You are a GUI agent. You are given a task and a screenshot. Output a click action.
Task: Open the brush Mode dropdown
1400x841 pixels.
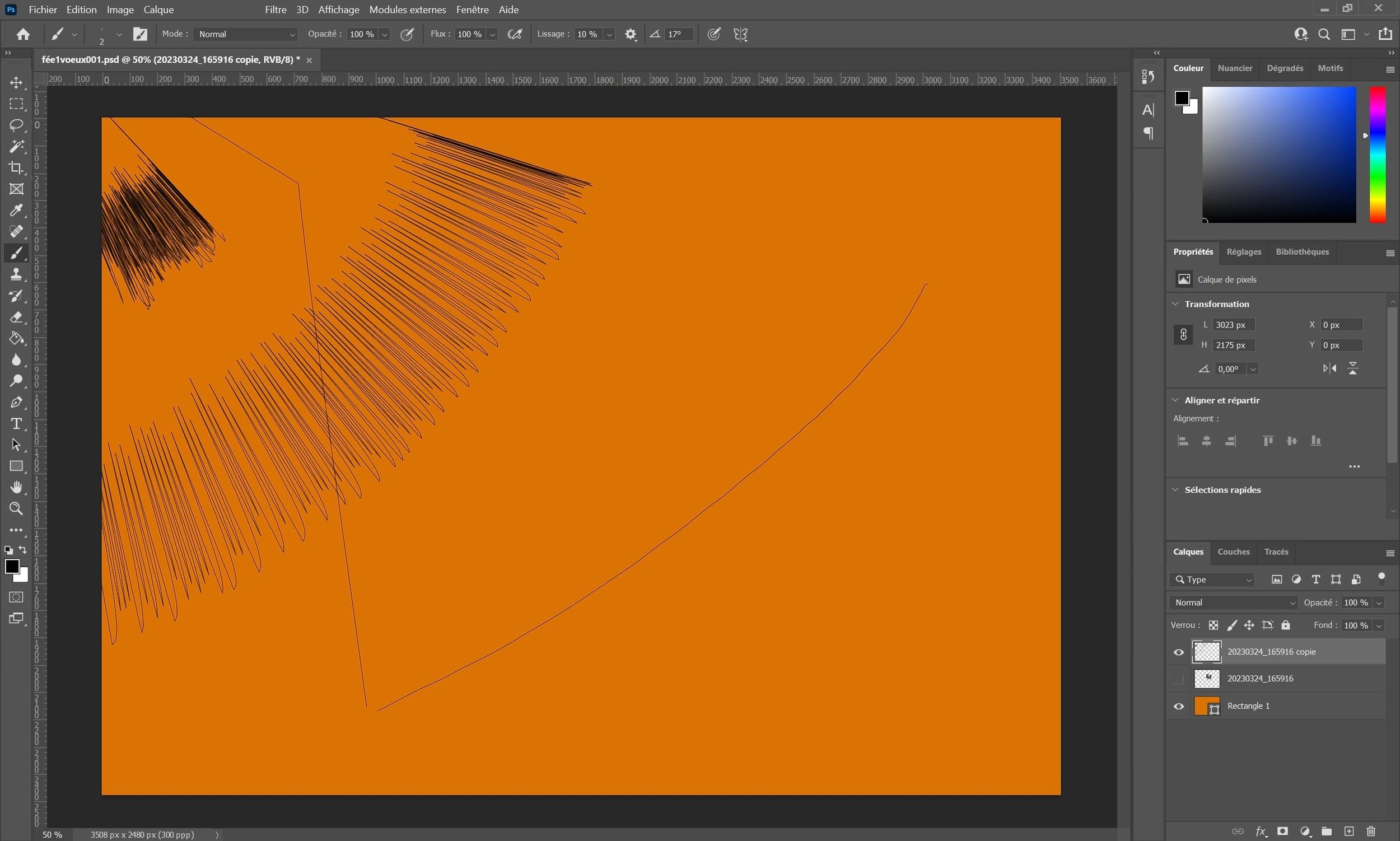pyautogui.click(x=245, y=34)
